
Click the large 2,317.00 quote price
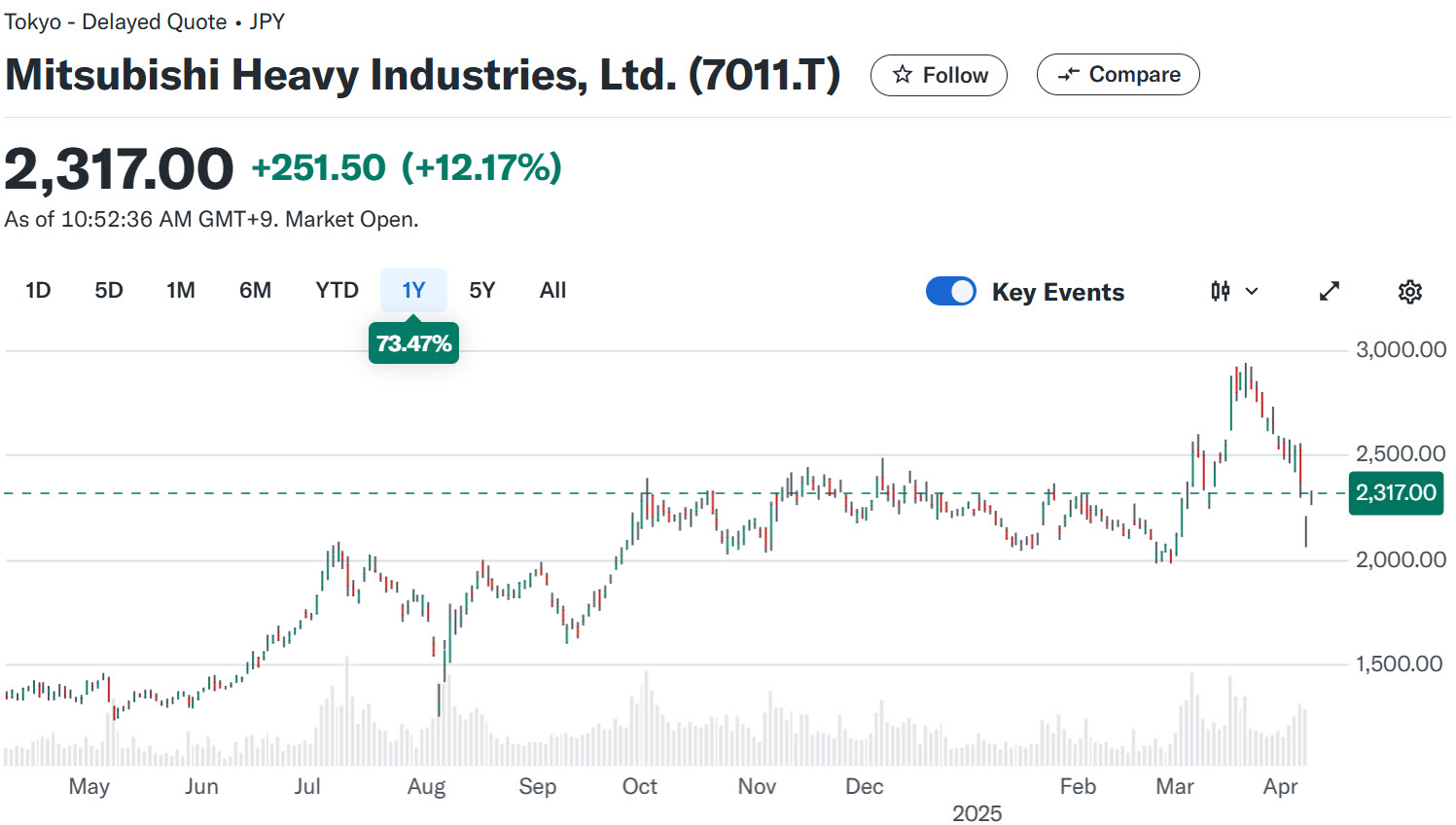coord(119,168)
